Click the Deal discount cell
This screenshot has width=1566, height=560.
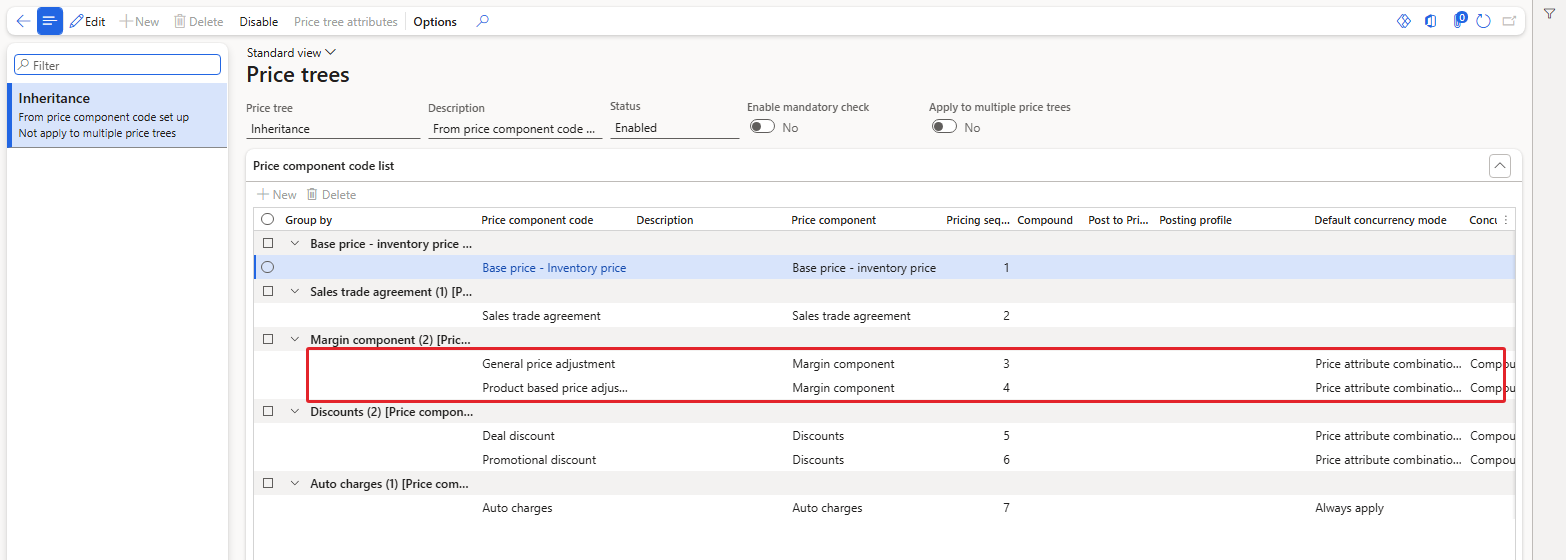point(518,436)
